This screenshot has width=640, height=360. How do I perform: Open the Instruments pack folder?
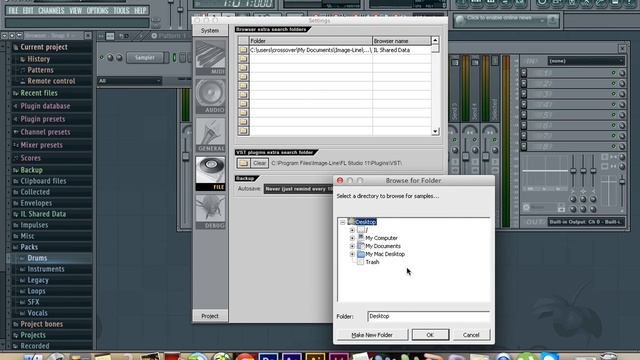click(46, 269)
